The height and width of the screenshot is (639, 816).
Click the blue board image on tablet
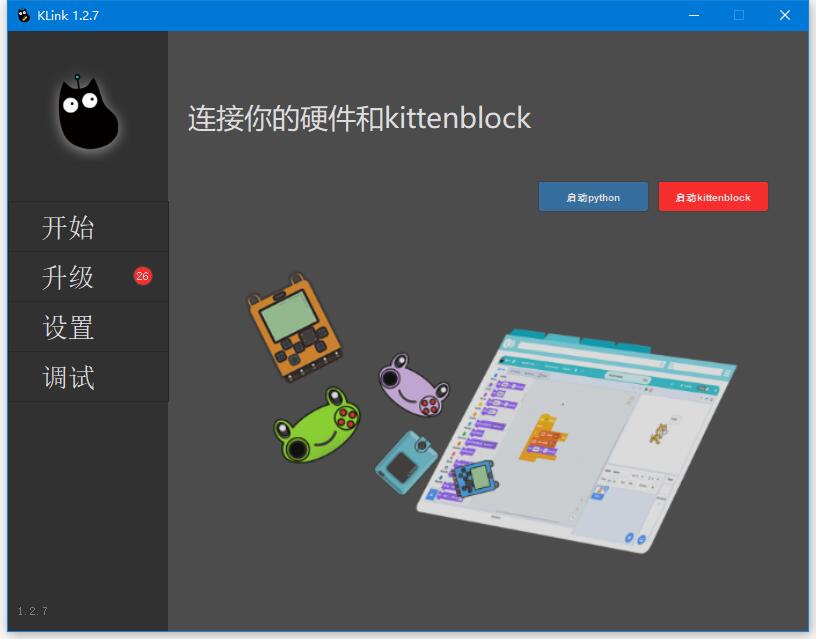tap(475, 478)
